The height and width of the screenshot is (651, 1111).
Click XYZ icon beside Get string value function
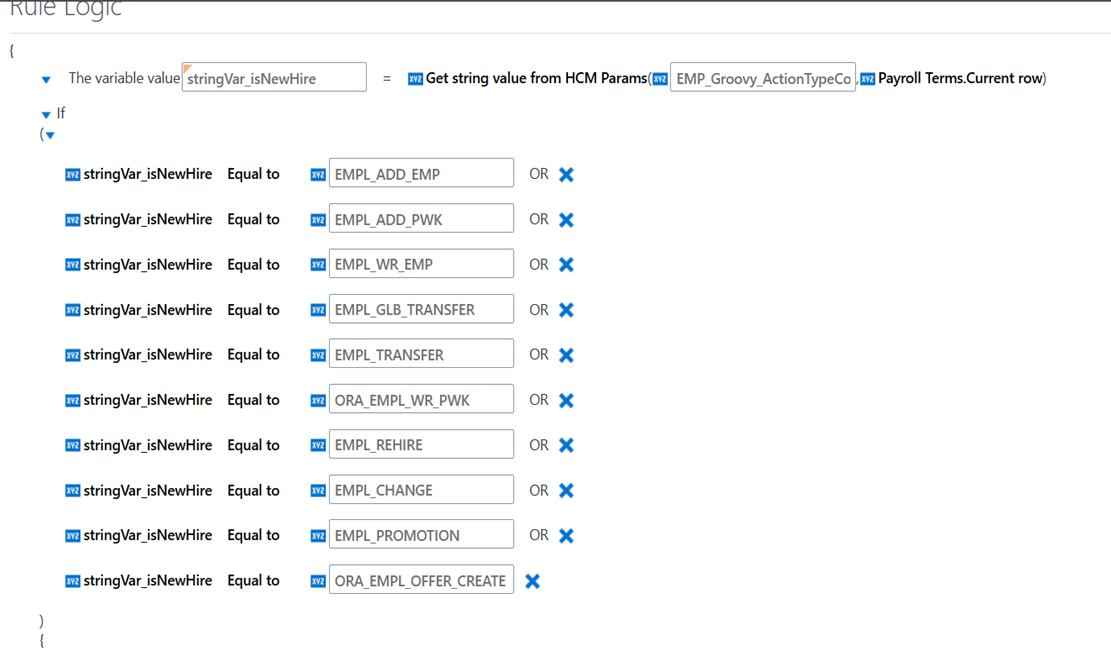[x=415, y=79]
